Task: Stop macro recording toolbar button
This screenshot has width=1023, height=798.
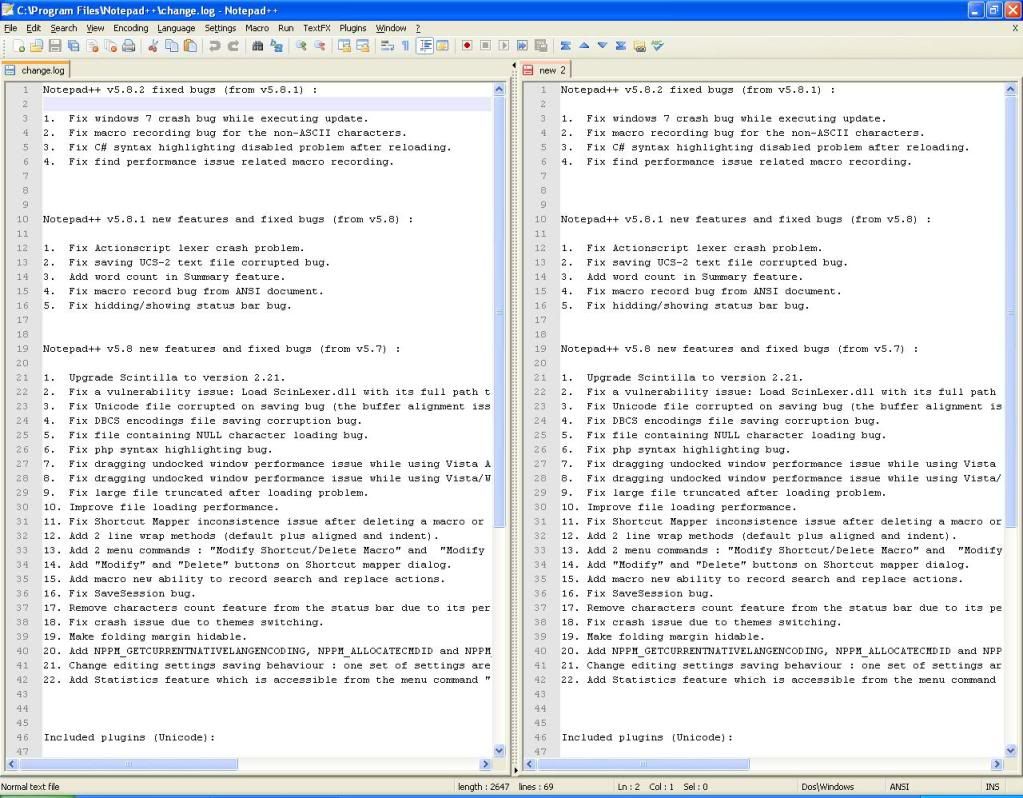Action: click(485, 46)
